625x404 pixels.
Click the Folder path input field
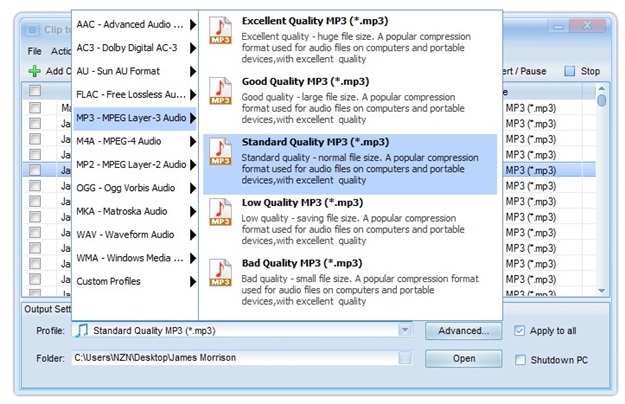click(x=235, y=358)
